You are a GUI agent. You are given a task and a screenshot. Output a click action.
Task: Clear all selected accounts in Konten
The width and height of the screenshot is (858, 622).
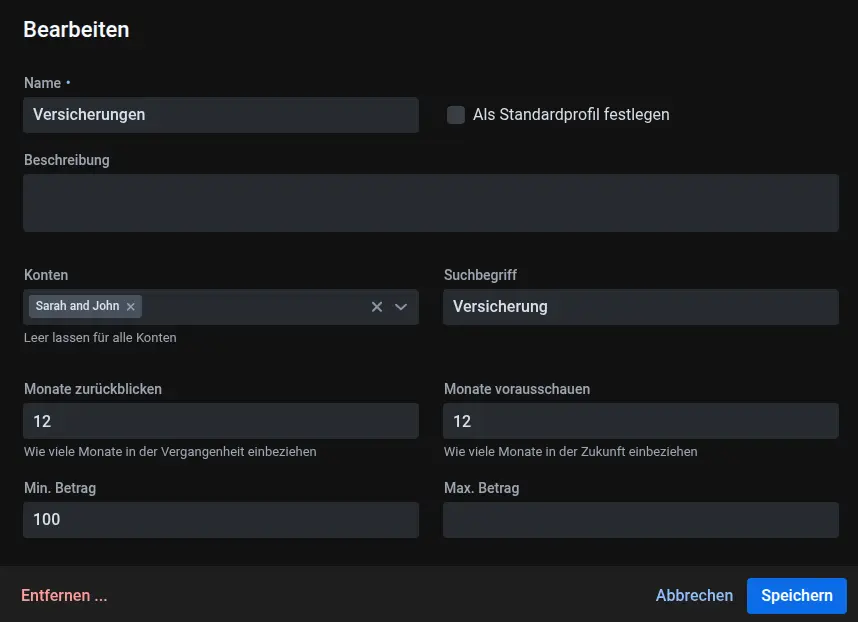(x=377, y=307)
